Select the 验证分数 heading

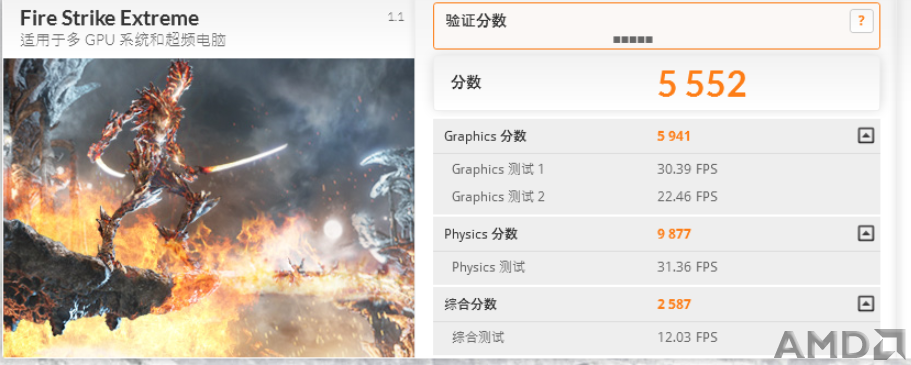(x=476, y=21)
